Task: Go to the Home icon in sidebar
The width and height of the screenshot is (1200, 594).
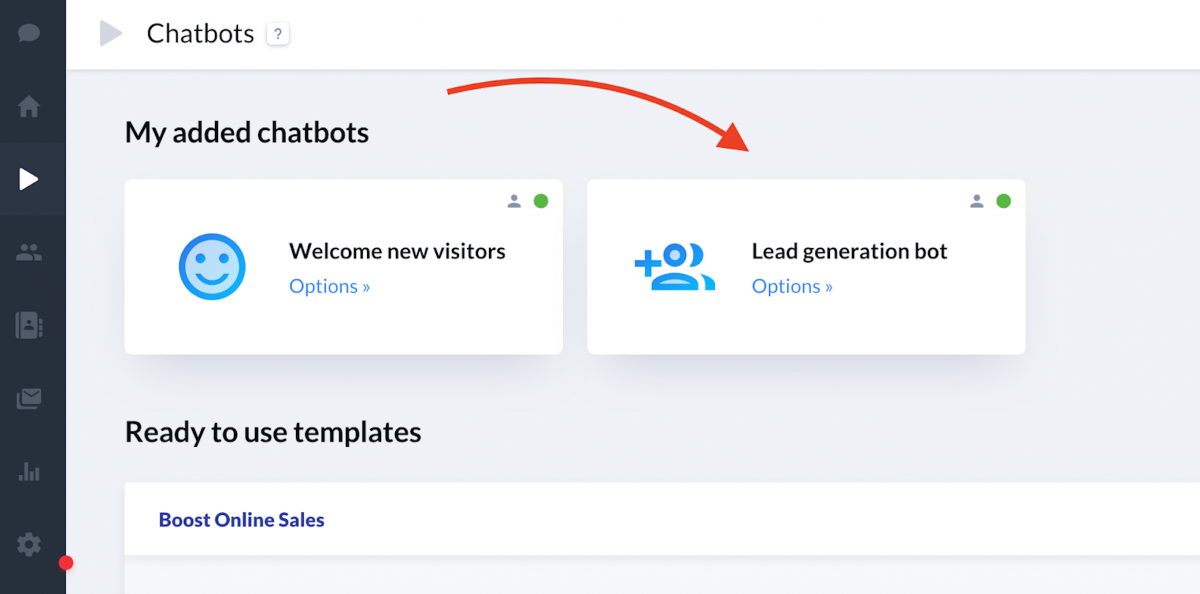Action: [29, 106]
